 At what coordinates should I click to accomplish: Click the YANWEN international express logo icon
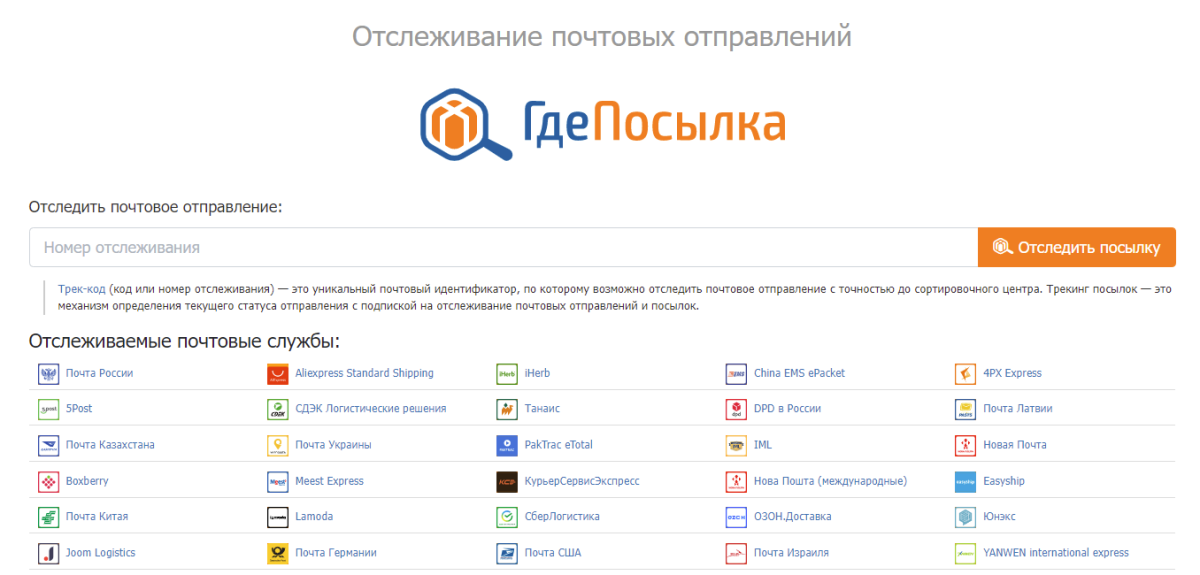click(x=966, y=553)
